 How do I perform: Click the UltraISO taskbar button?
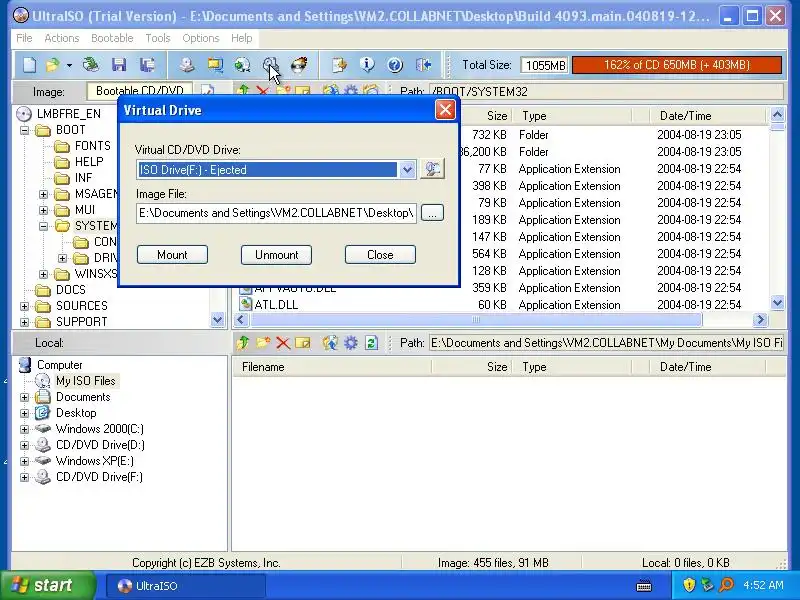pos(186,585)
